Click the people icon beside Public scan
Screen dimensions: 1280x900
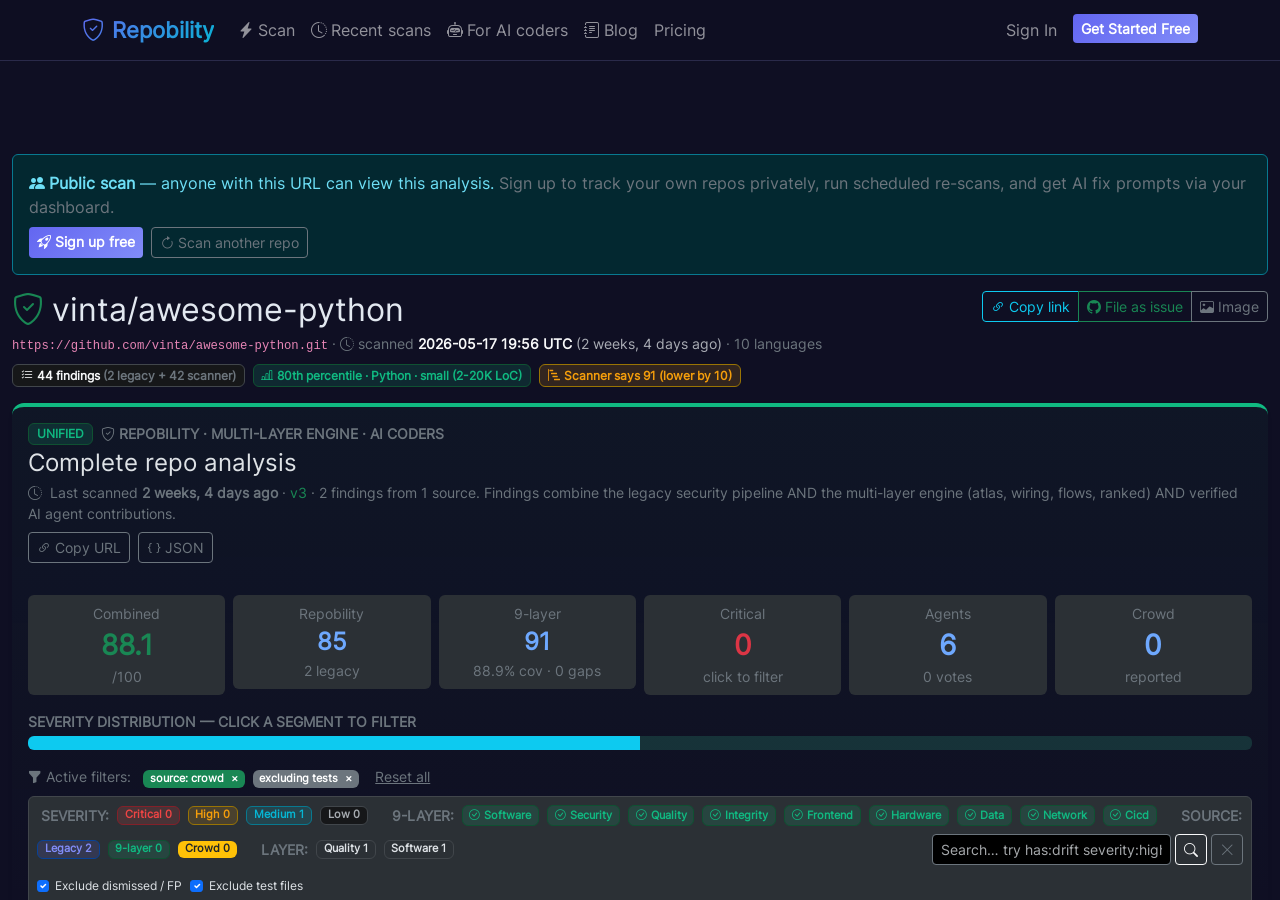37,183
